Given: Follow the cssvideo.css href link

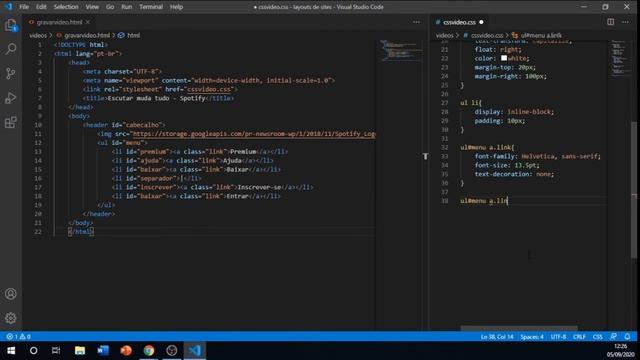Looking at the screenshot, I should [209, 89].
